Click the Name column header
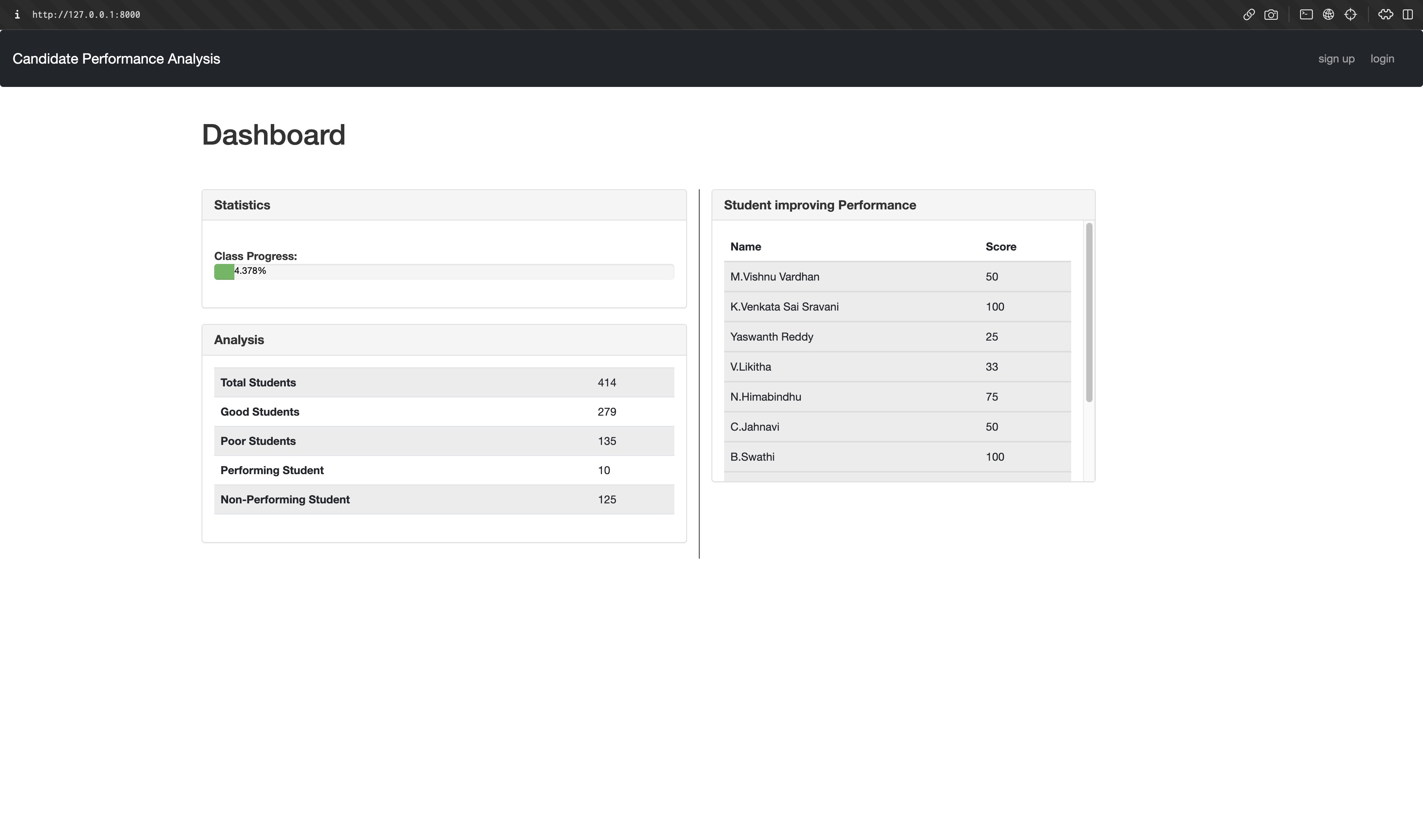 click(x=746, y=247)
